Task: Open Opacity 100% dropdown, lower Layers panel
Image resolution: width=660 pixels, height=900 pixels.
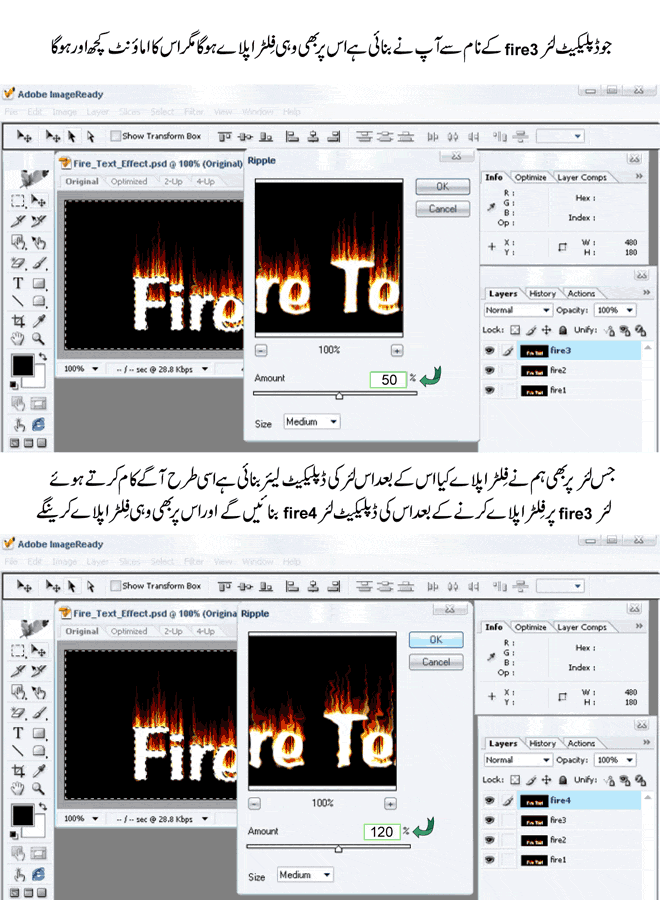Action: coord(615,760)
